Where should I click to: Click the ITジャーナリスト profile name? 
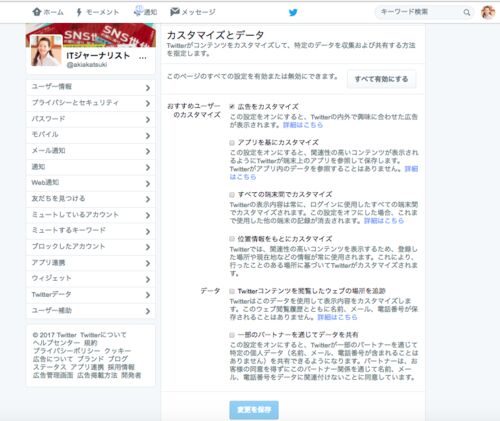(98, 55)
